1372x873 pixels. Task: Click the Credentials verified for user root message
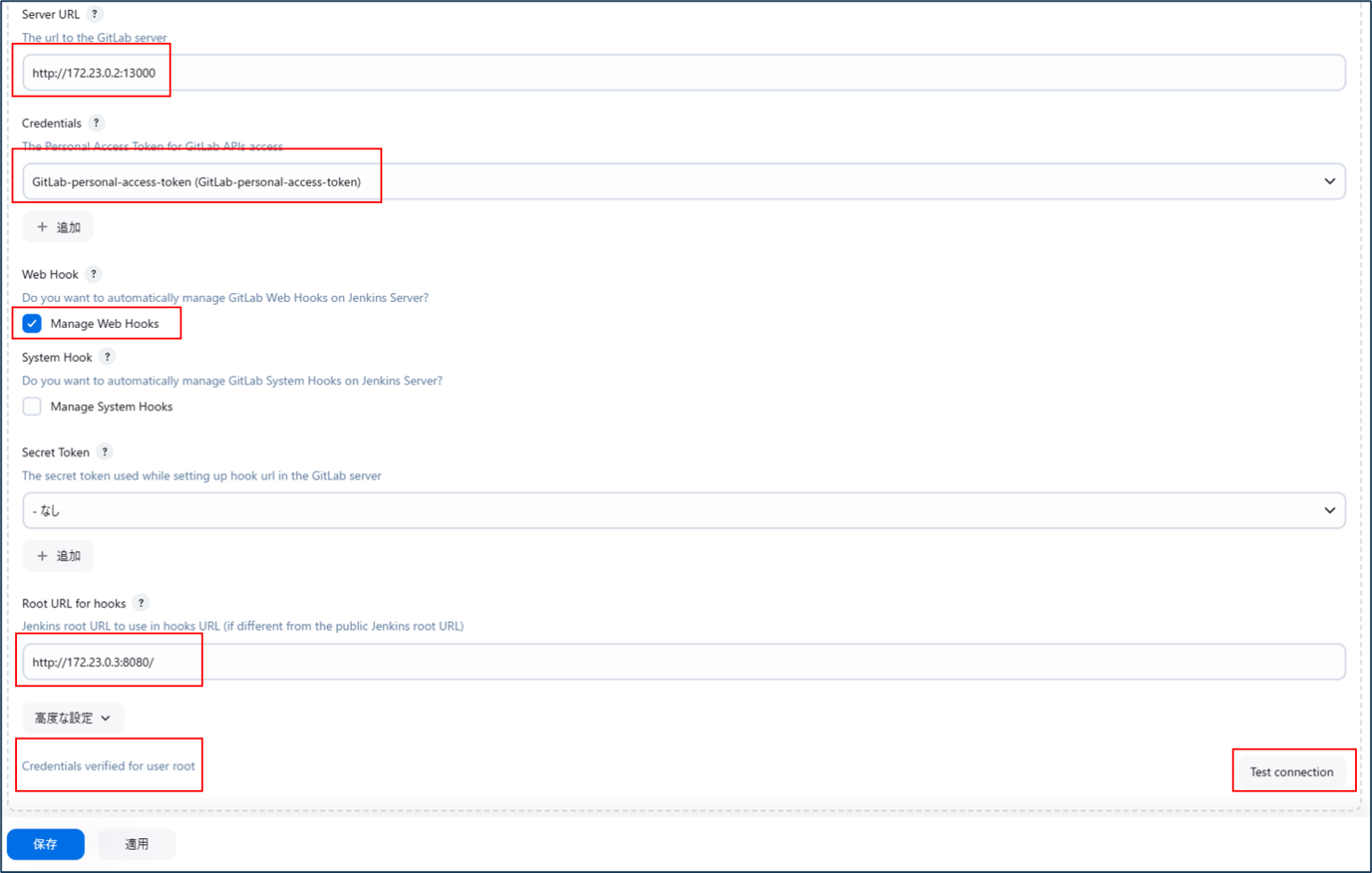pyautogui.click(x=109, y=766)
